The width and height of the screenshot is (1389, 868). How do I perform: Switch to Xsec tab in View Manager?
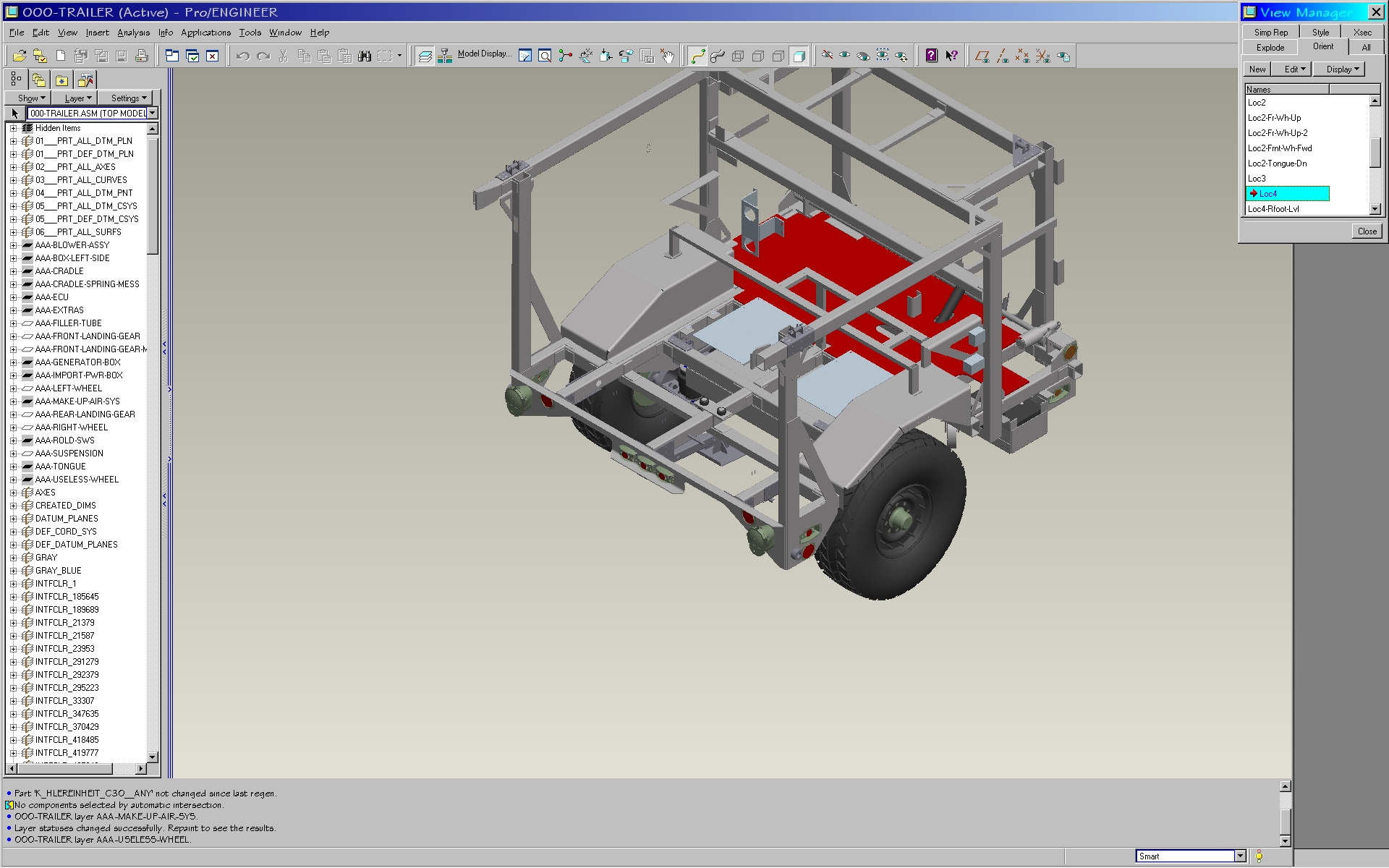point(1362,33)
